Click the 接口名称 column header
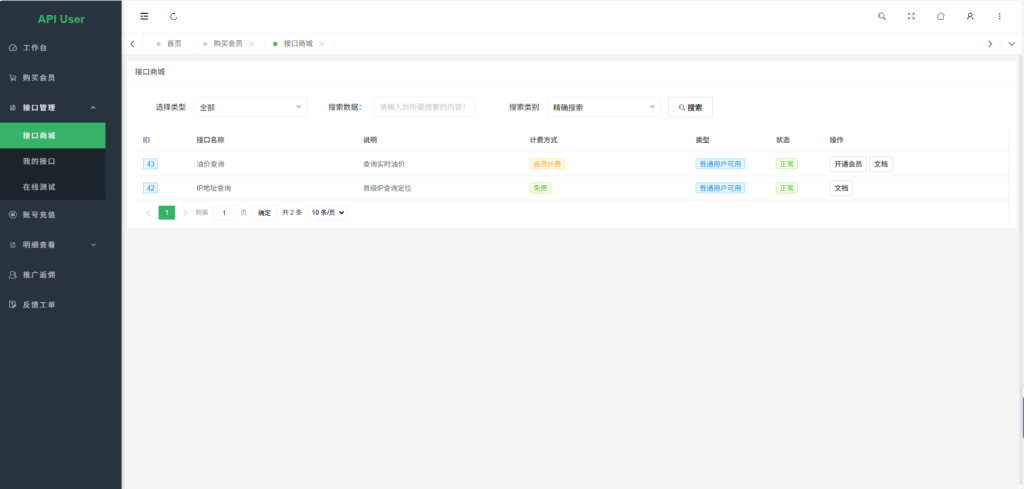 tap(210, 140)
